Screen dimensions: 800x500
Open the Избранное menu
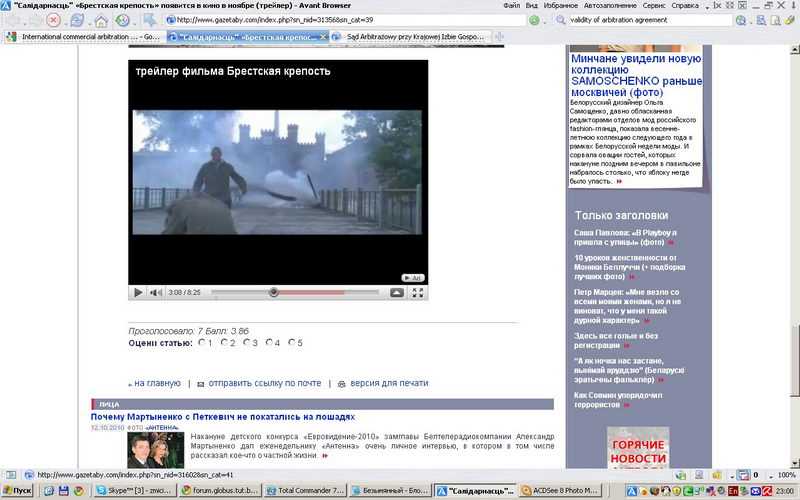(561, 5)
